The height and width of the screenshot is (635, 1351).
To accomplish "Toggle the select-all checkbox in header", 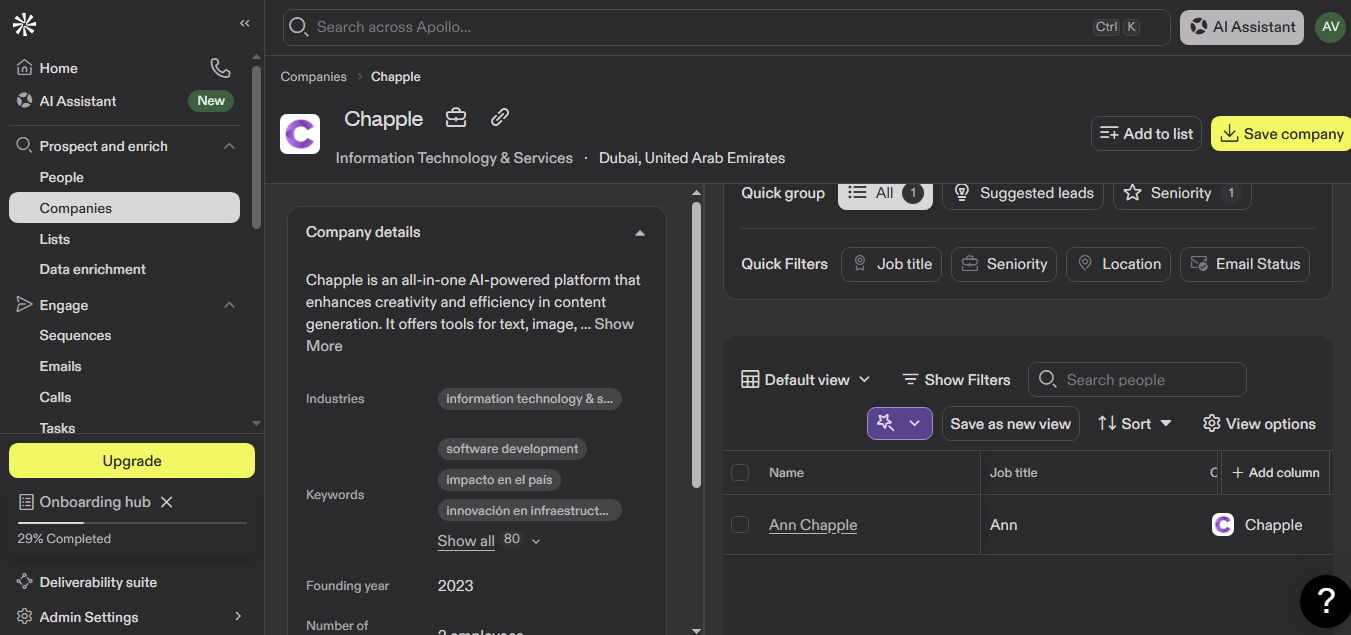I will click(x=740, y=473).
